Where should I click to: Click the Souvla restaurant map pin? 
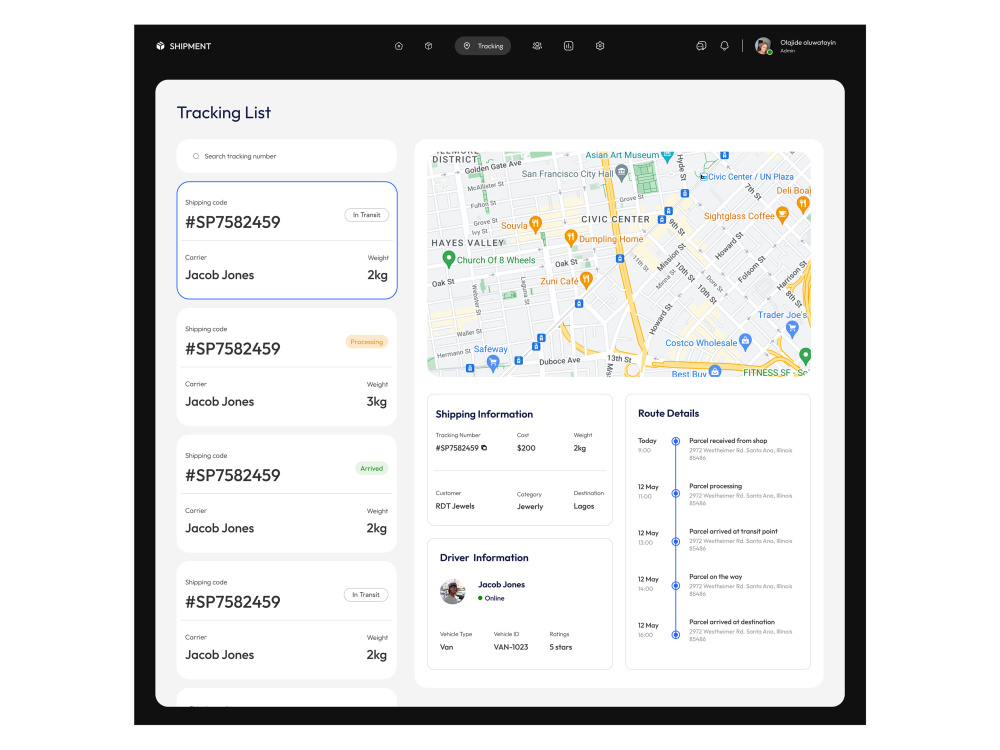click(x=536, y=223)
